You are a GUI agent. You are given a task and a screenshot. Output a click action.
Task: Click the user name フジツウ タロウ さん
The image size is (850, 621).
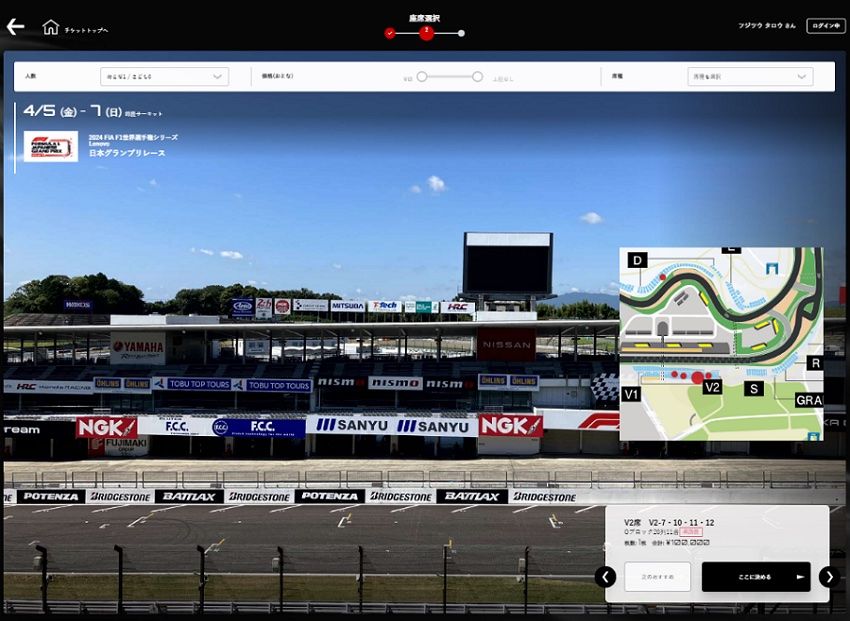point(767,25)
